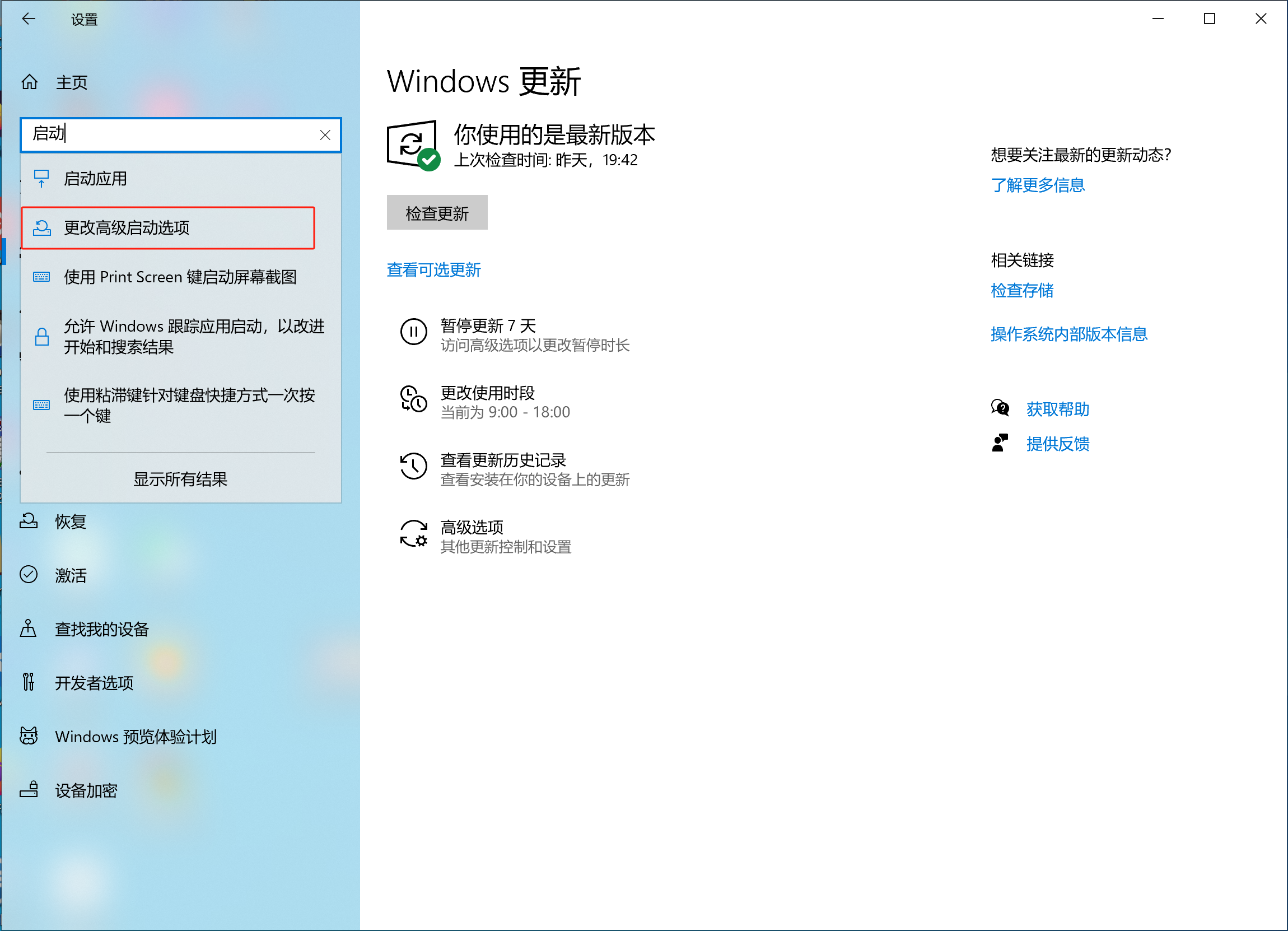
Task: Open 设备加密 in the sidebar
Action: (x=180, y=790)
